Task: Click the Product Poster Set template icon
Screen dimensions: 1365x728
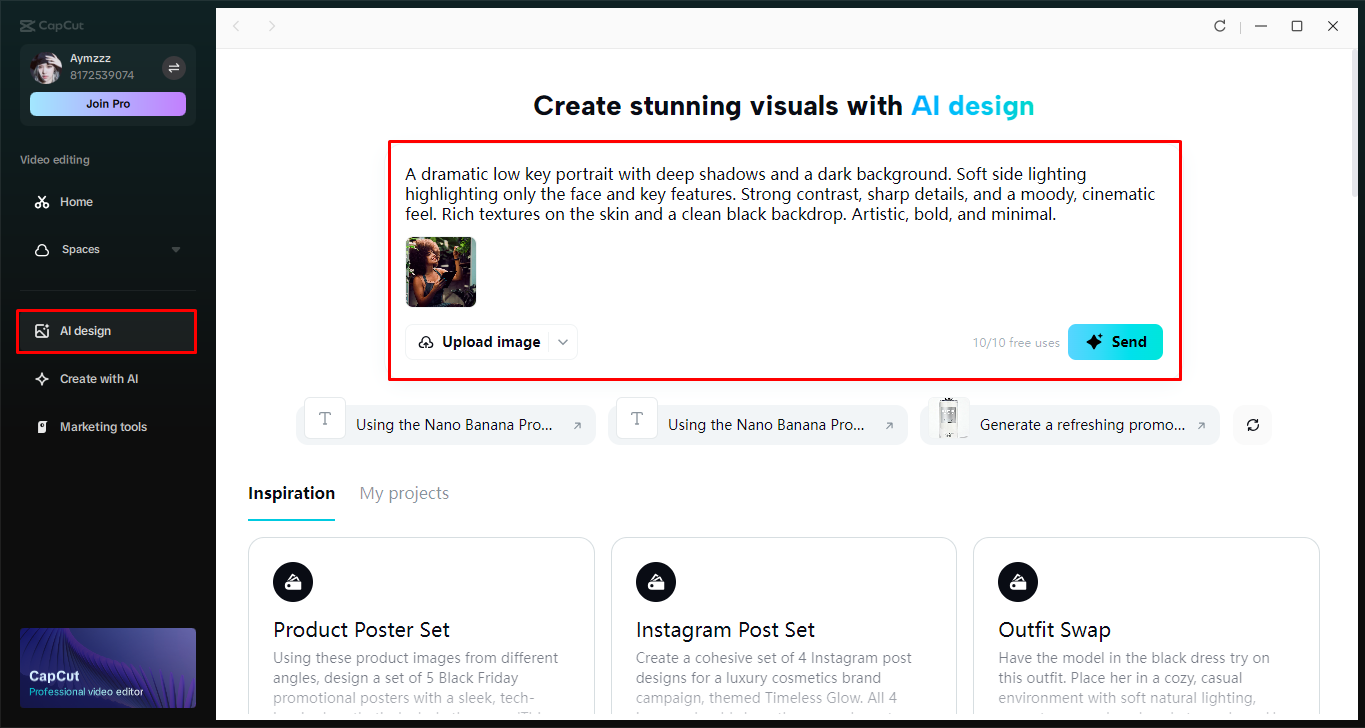Action: click(x=292, y=581)
